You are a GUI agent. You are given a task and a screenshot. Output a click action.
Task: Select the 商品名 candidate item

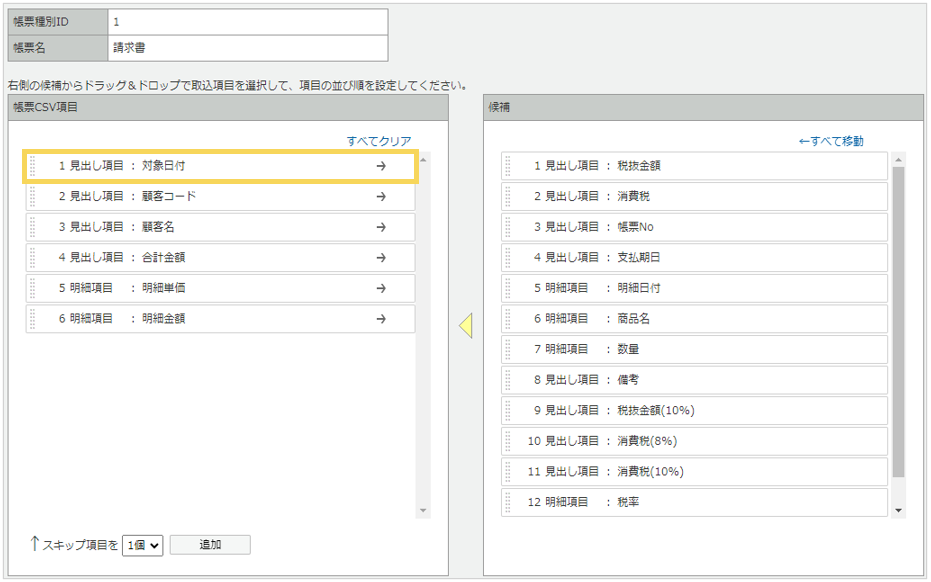click(694, 319)
